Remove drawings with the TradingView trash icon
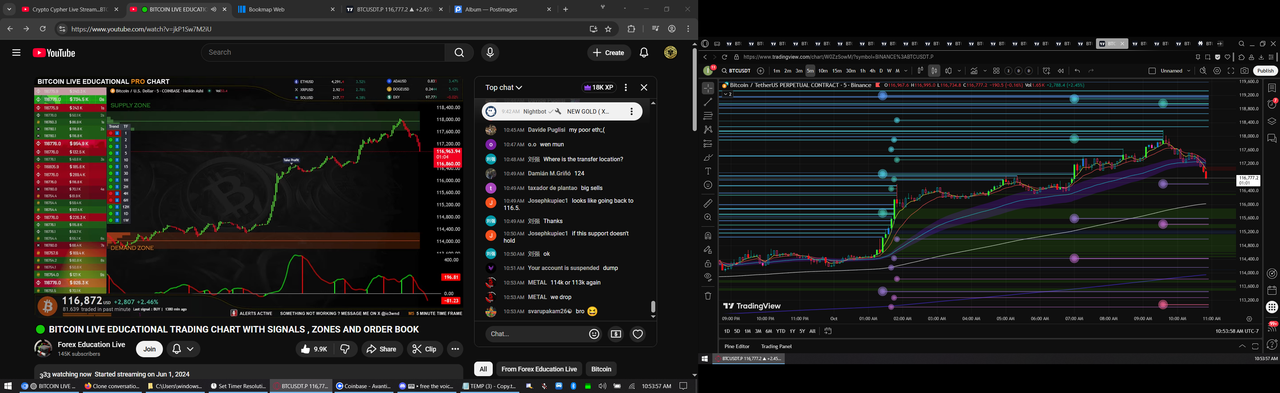Viewport: 1280px width, 393px height. tap(708, 295)
